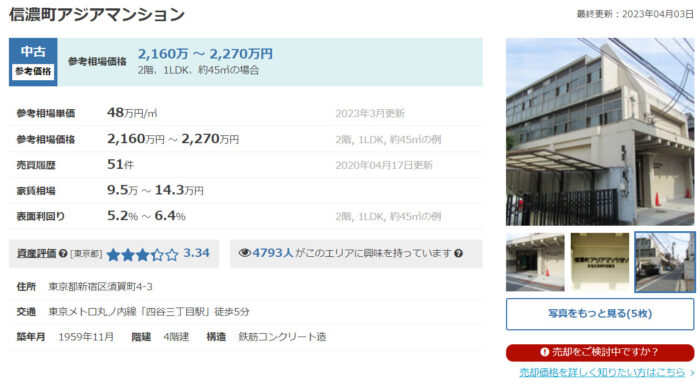Open the 資産評価 link

click(37, 253)
